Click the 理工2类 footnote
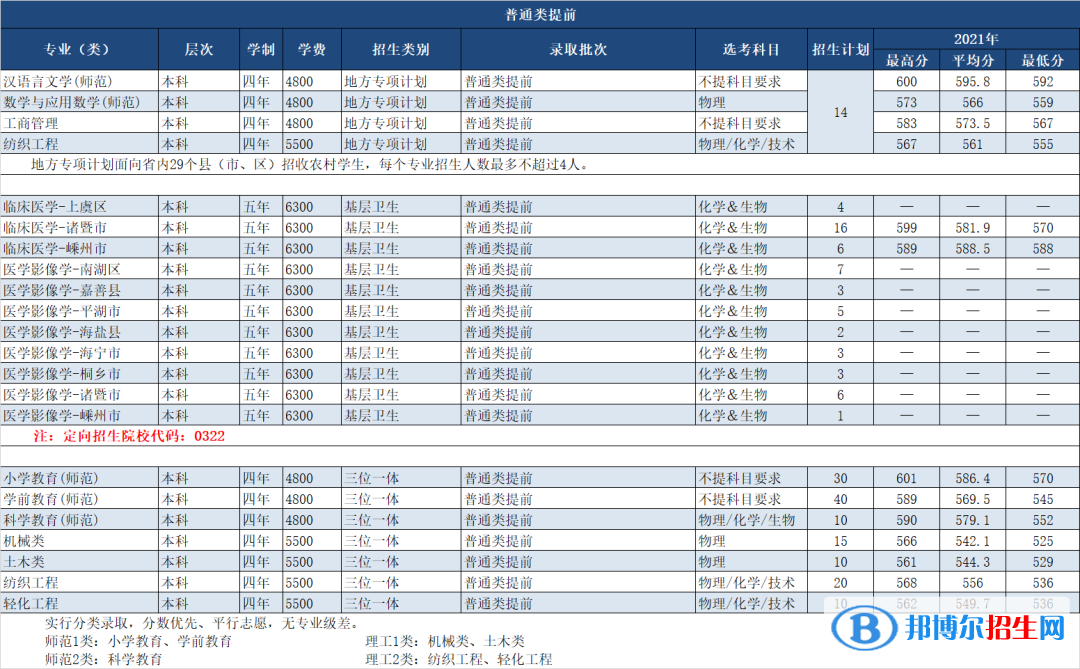This screenshot has width=1080, height=669. point(459,659)
